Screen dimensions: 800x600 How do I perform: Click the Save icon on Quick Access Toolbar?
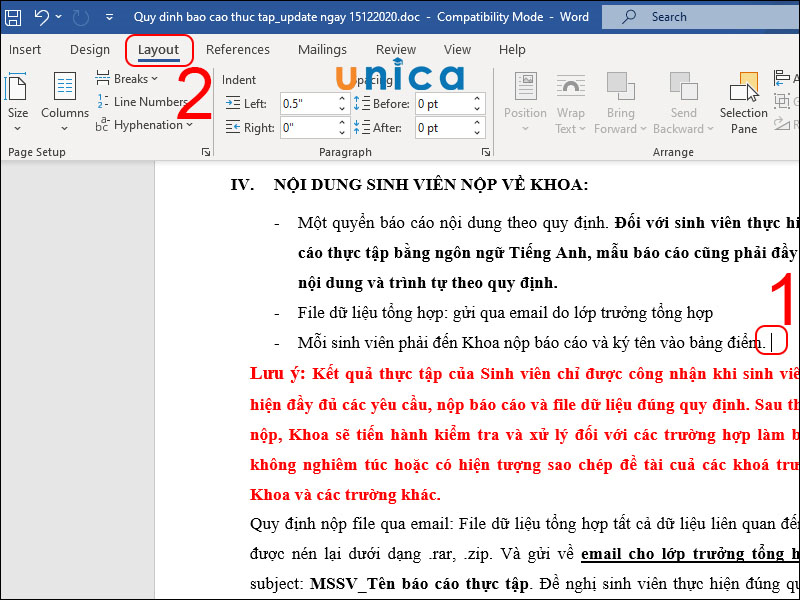(x=13, y=16)
